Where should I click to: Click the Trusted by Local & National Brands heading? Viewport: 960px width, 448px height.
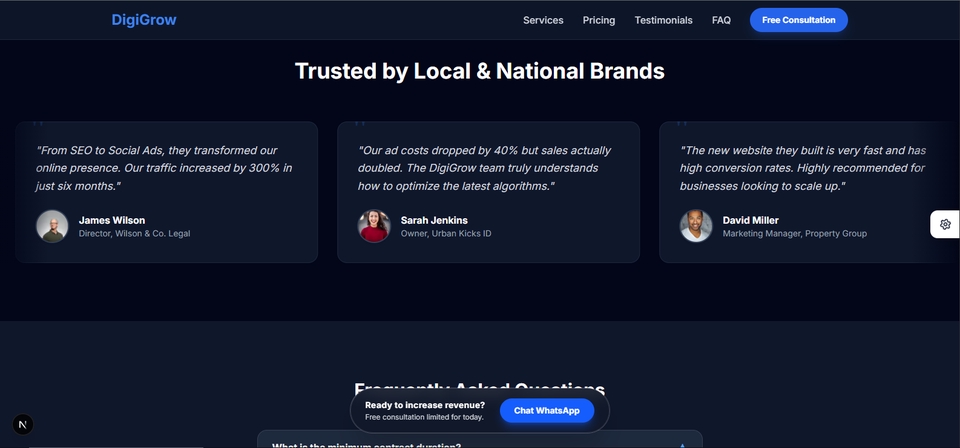pyautogui.click(x=480, y=71)
